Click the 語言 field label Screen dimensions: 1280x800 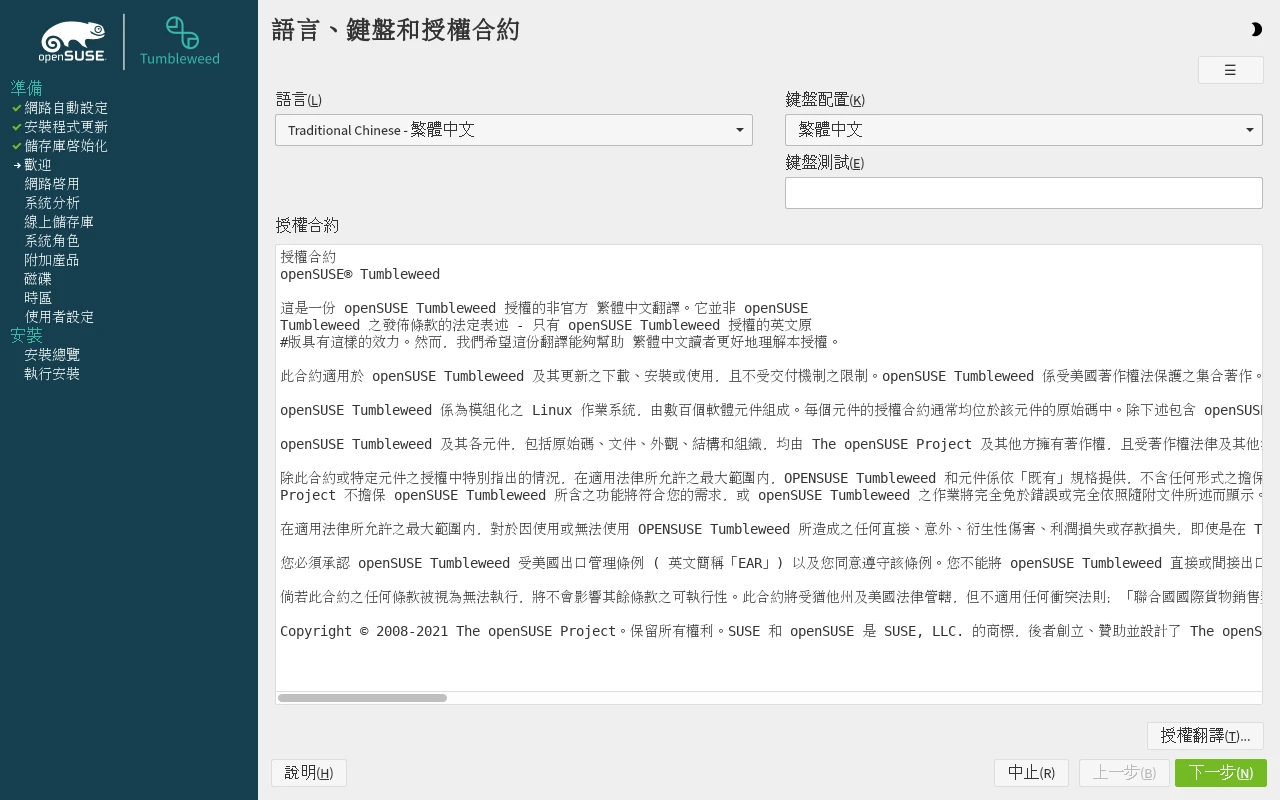pos(299,99)
